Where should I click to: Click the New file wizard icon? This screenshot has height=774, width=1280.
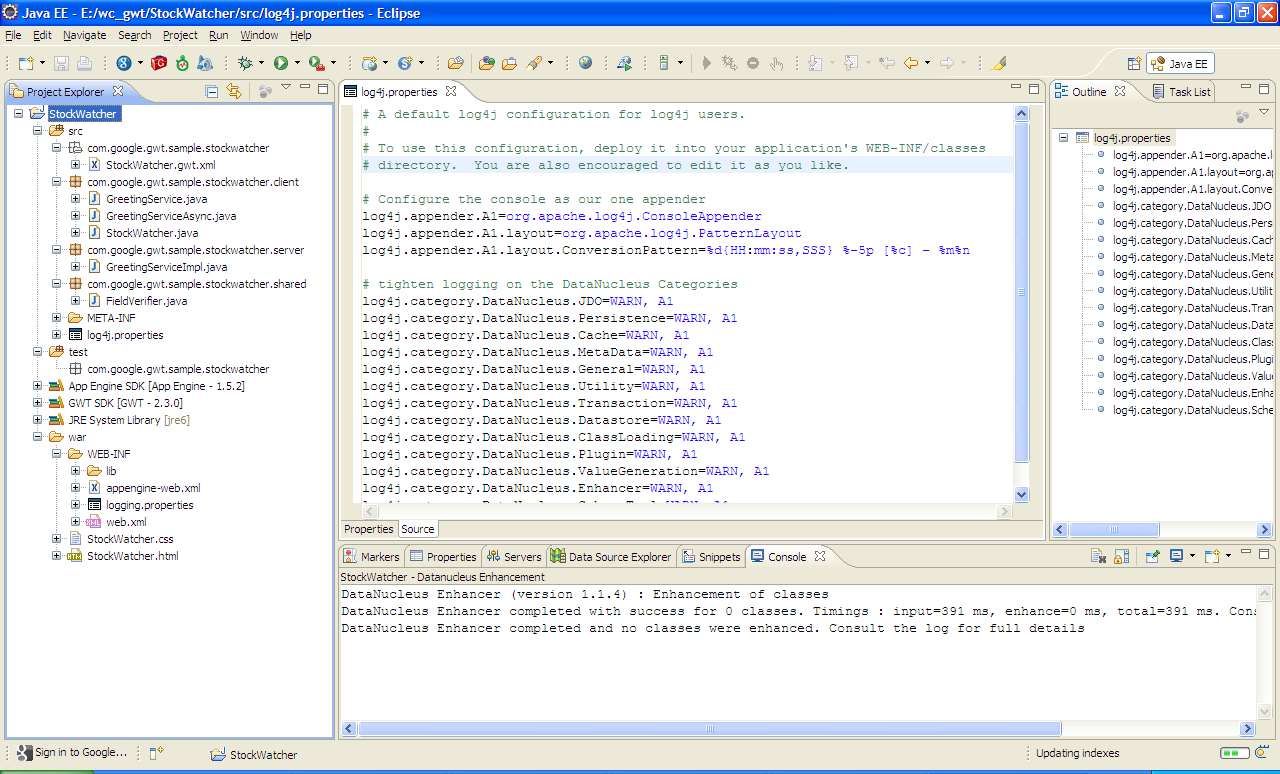(x=25, y=63)
